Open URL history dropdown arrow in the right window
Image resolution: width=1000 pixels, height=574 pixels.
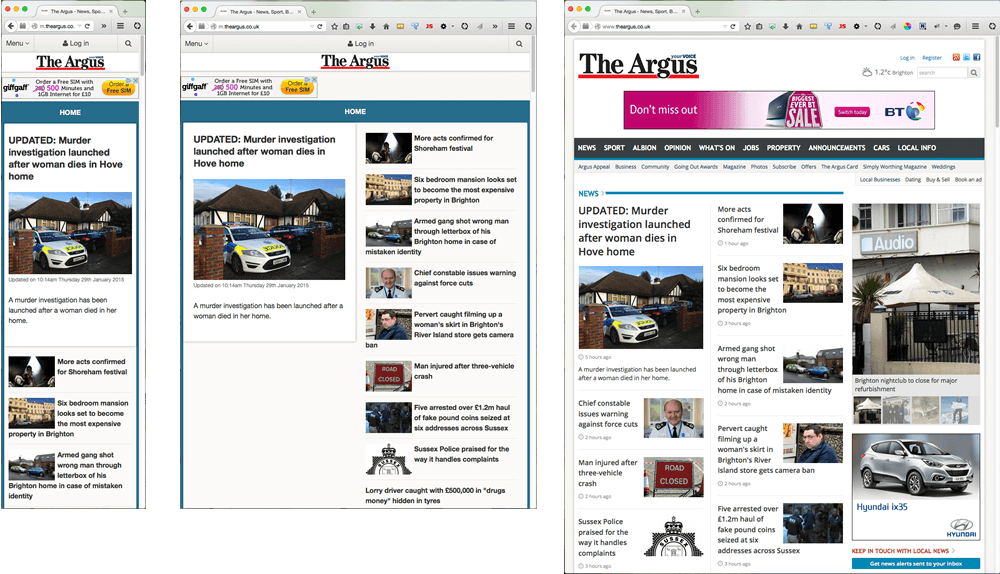pyautogui.click(x=724, y=26)
